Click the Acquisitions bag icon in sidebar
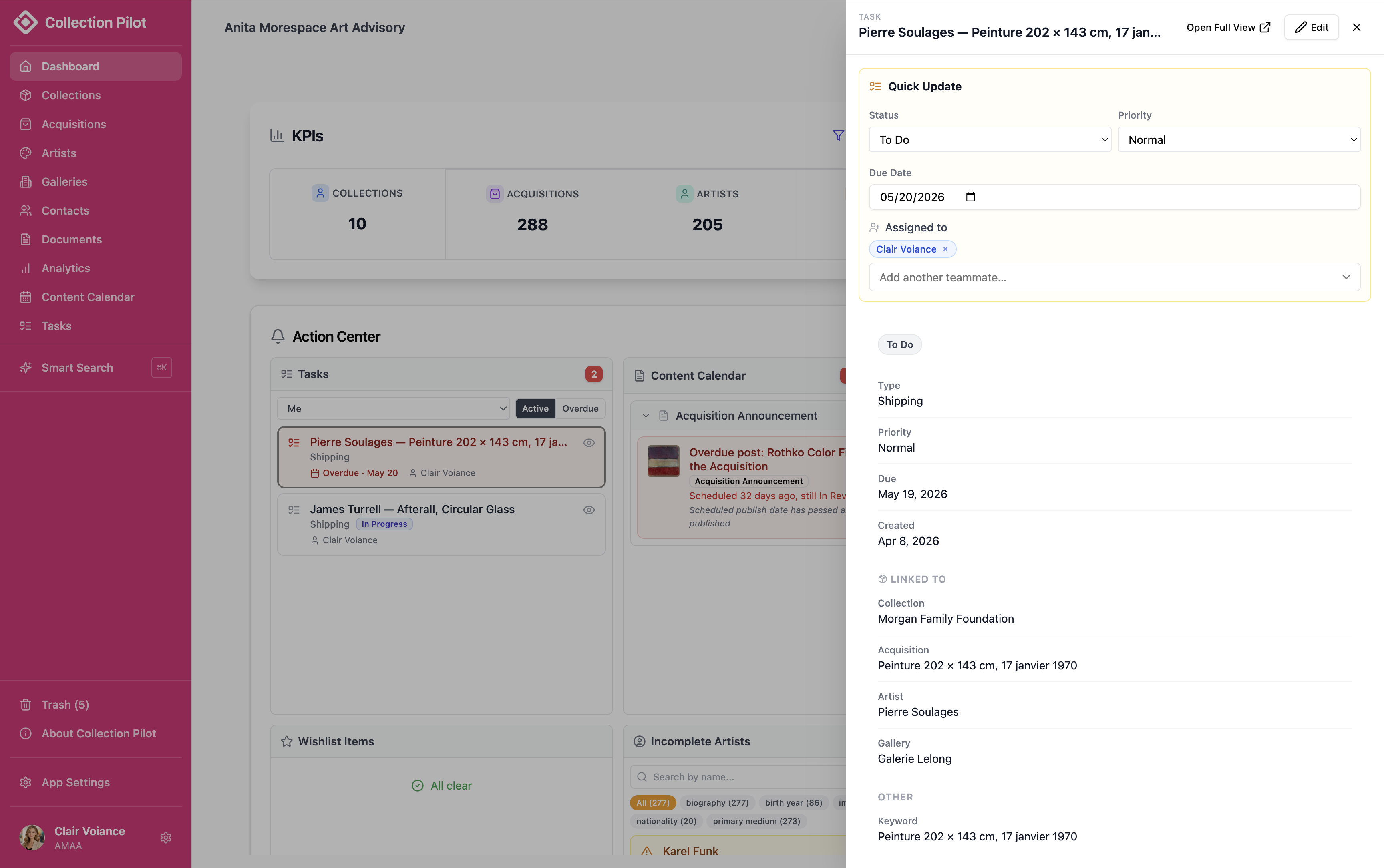 [x=26, y=124]
